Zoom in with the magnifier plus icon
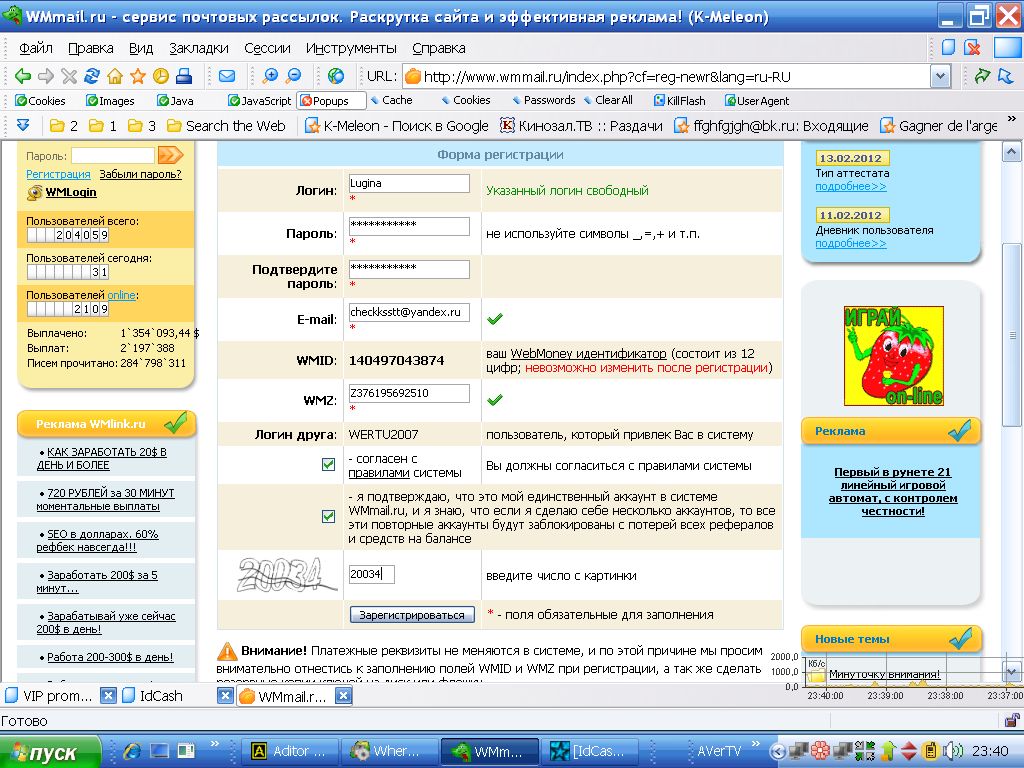The height and width of the screenshot is (768, 1024). (x=270, y=76)
